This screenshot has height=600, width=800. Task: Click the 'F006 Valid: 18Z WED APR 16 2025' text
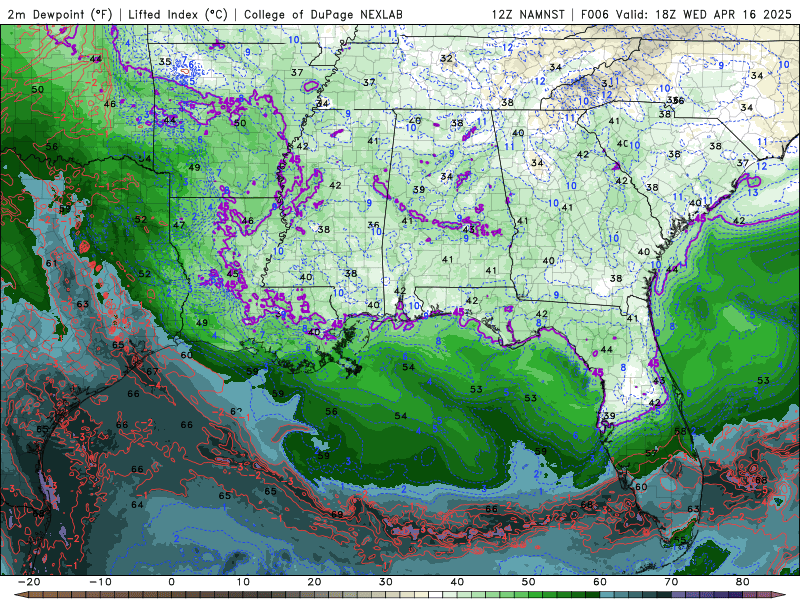click(x=686, y=14)
